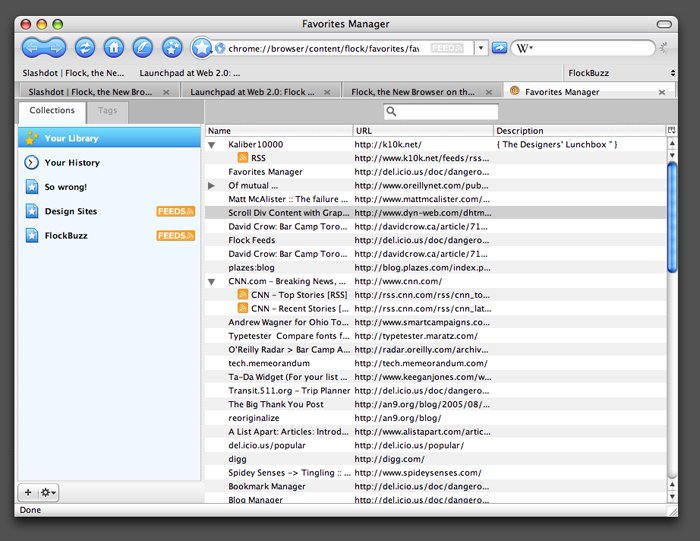
Task: Click the FEEDS badge for FlockBuzz
Action: (175, 235)
